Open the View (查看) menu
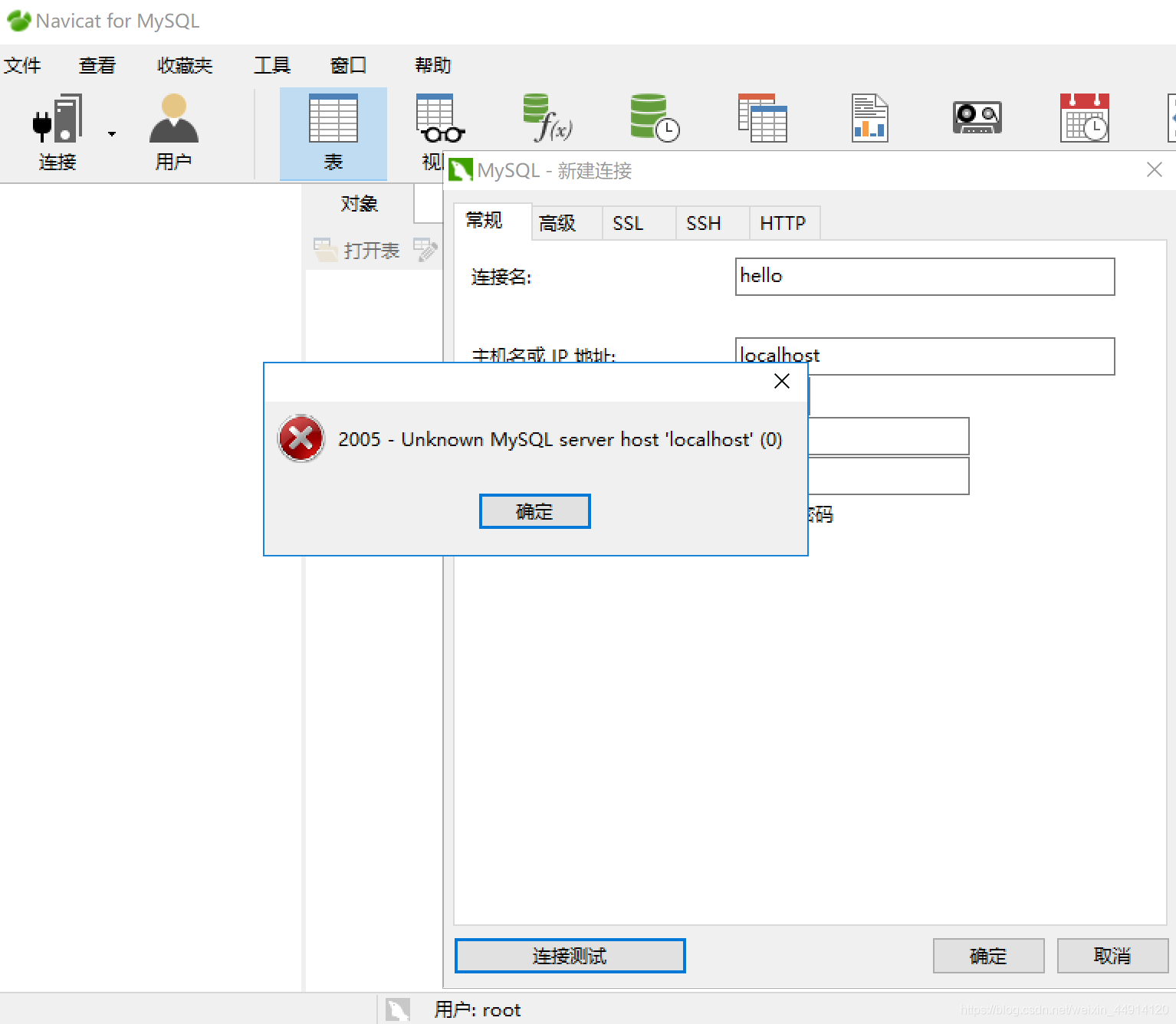 [x=97, y=65]
